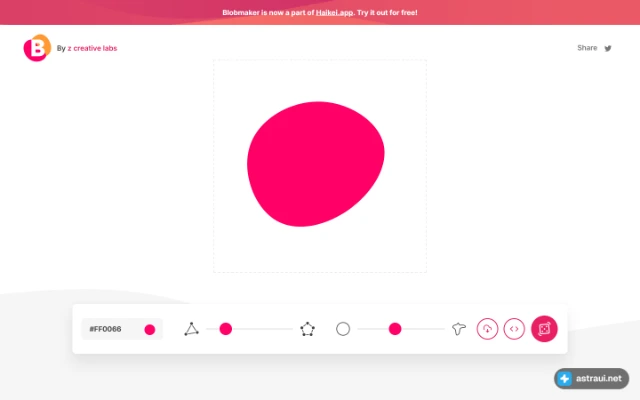
Task: Click the Share text
Action: pyautogui.click(x=587, y=48)
